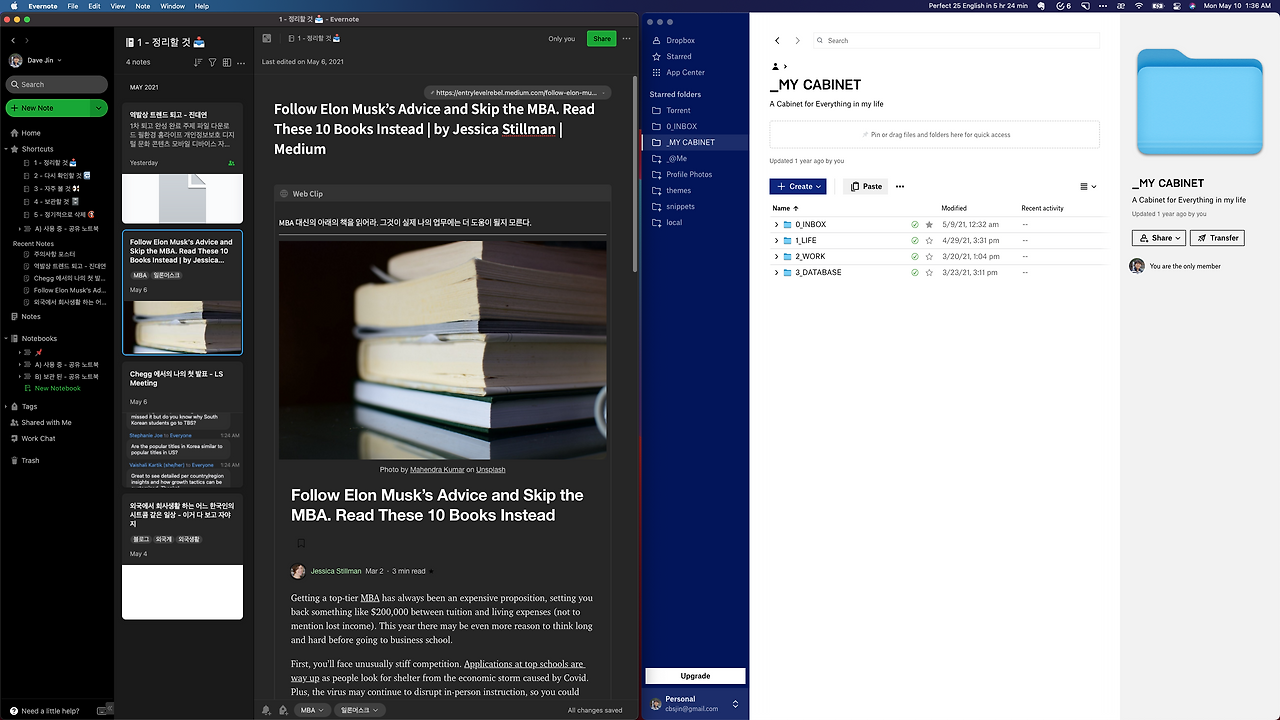Click the Dropbox search field

tap(956, 41)
